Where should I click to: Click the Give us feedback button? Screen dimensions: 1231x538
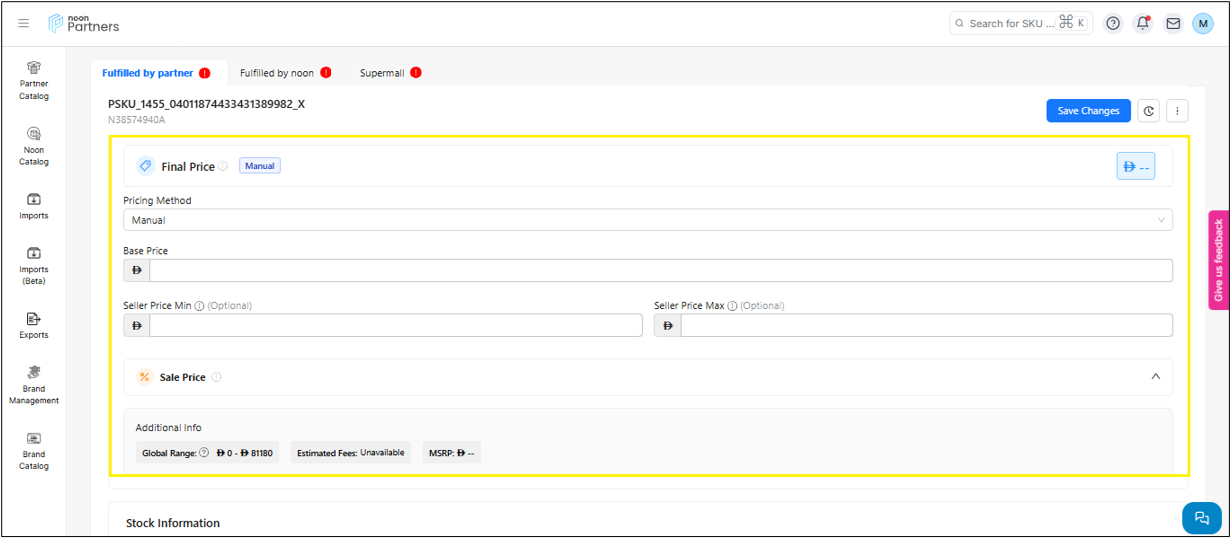pyautogui.click(x=1218, y=260)
